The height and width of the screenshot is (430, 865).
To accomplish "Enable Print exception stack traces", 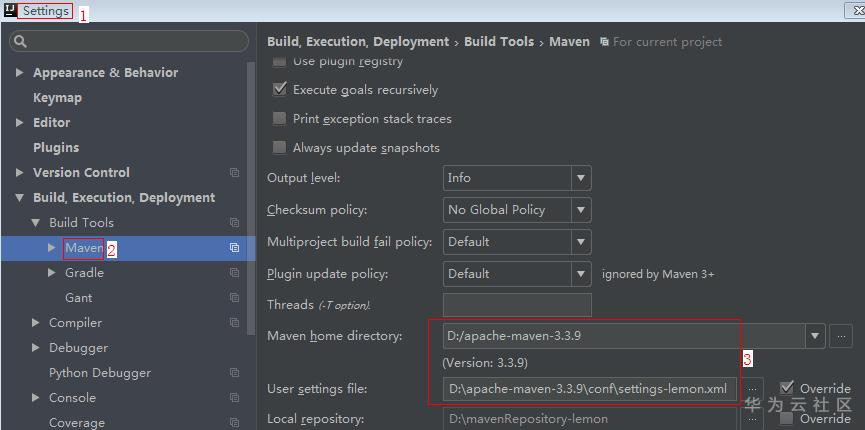I will point(280,119).
